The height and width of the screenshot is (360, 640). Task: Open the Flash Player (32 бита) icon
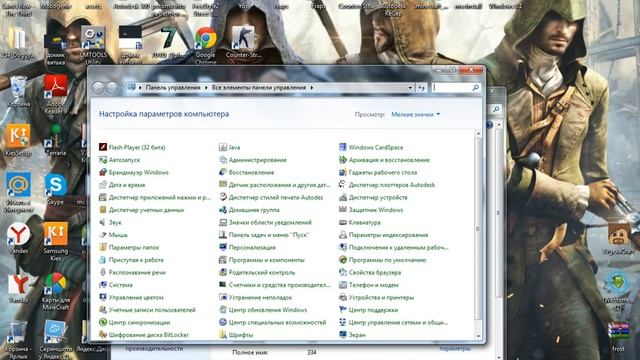pos(103,147)
